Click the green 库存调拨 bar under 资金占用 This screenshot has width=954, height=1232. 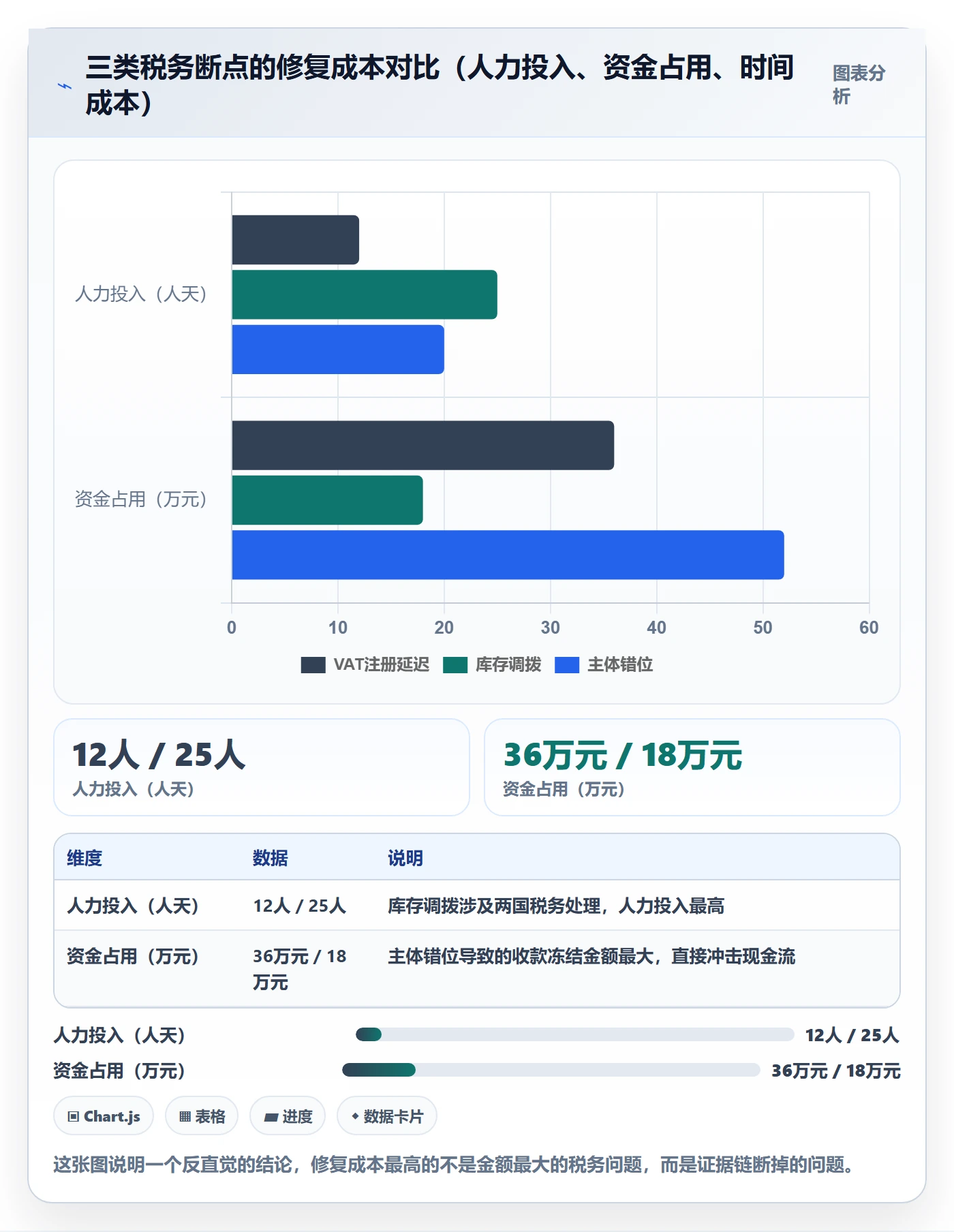click(328, 500)
